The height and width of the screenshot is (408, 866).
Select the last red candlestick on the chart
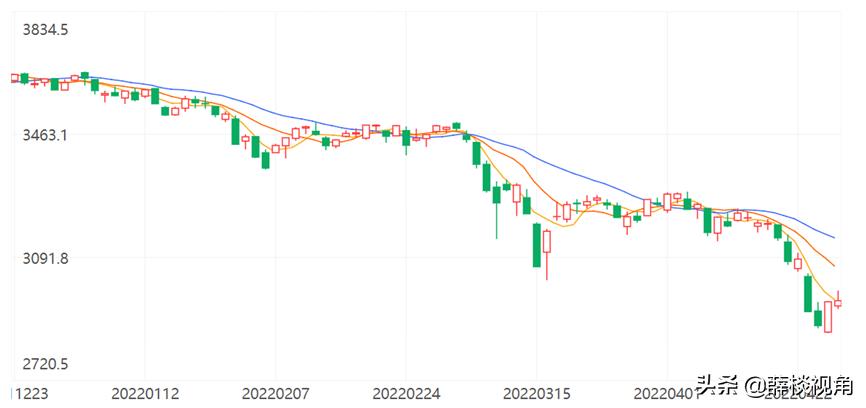[x=838, y=302]
